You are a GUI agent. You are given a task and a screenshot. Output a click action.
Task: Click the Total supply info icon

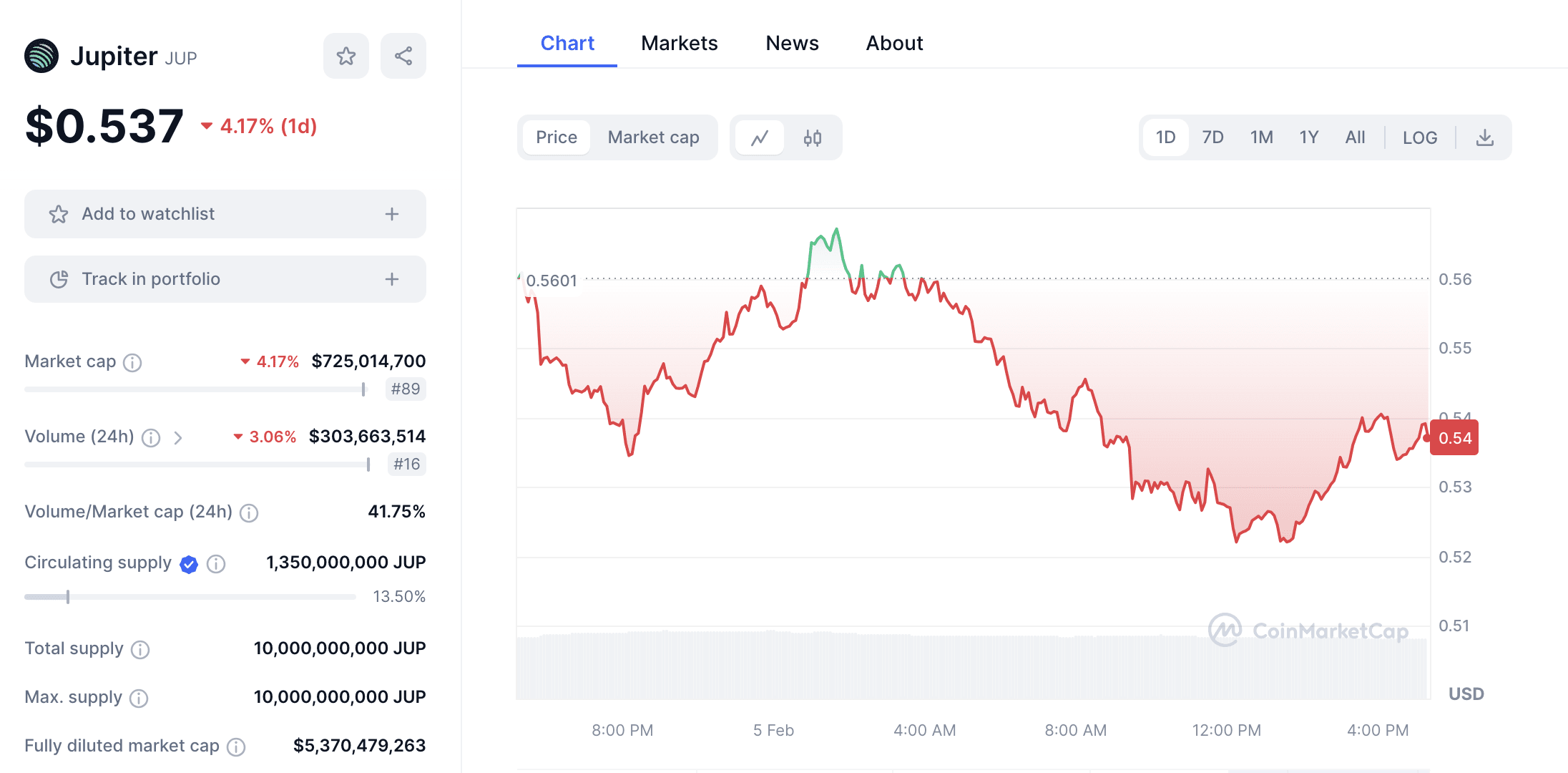[140, 650]
